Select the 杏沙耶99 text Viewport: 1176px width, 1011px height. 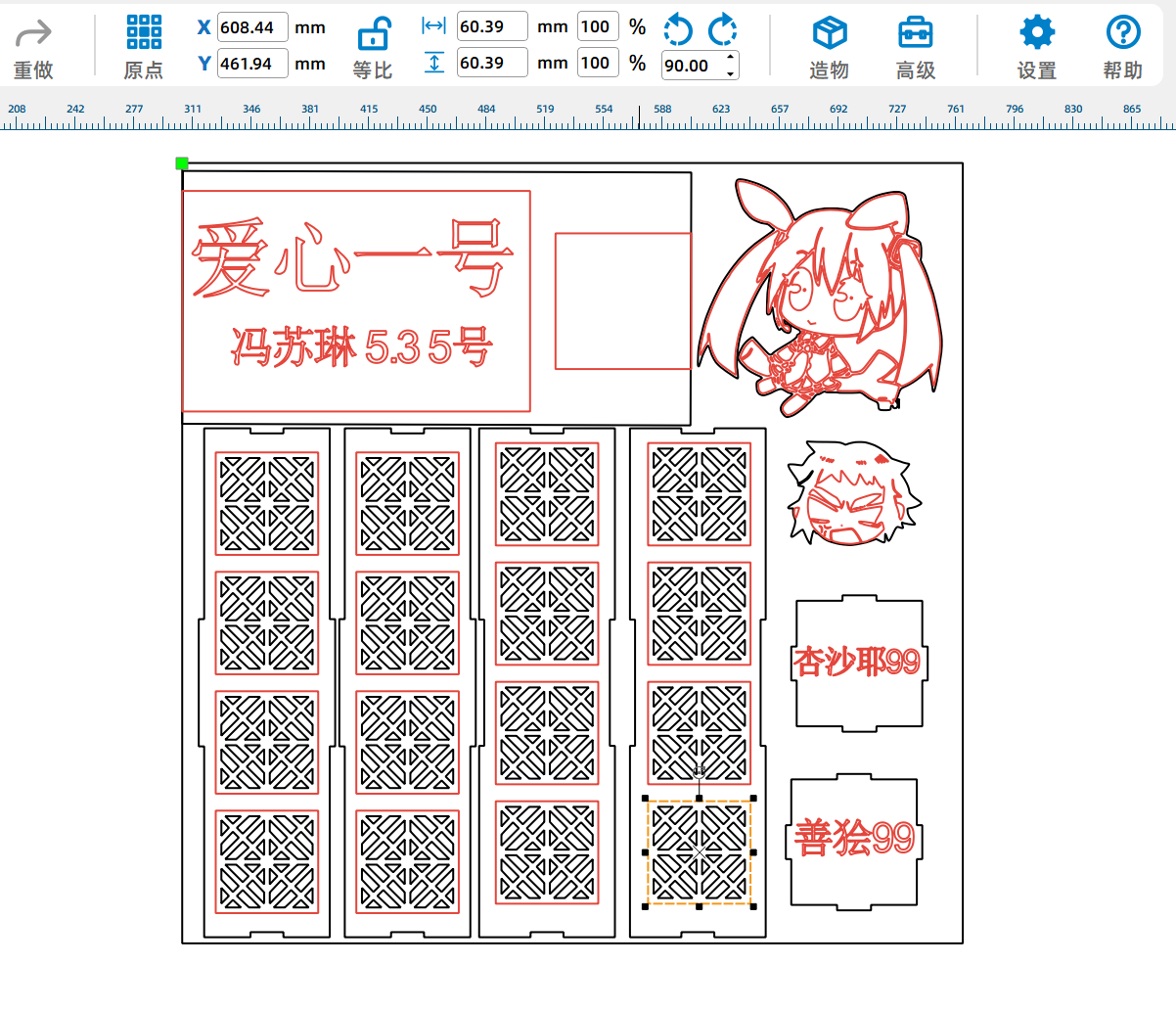857,663
